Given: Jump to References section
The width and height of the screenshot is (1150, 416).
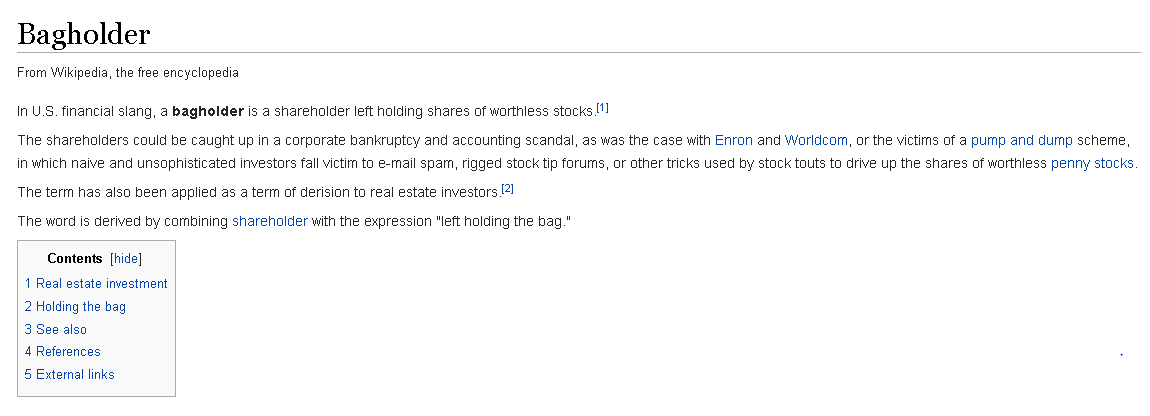Looking at the screenshot, I should 62,351.
